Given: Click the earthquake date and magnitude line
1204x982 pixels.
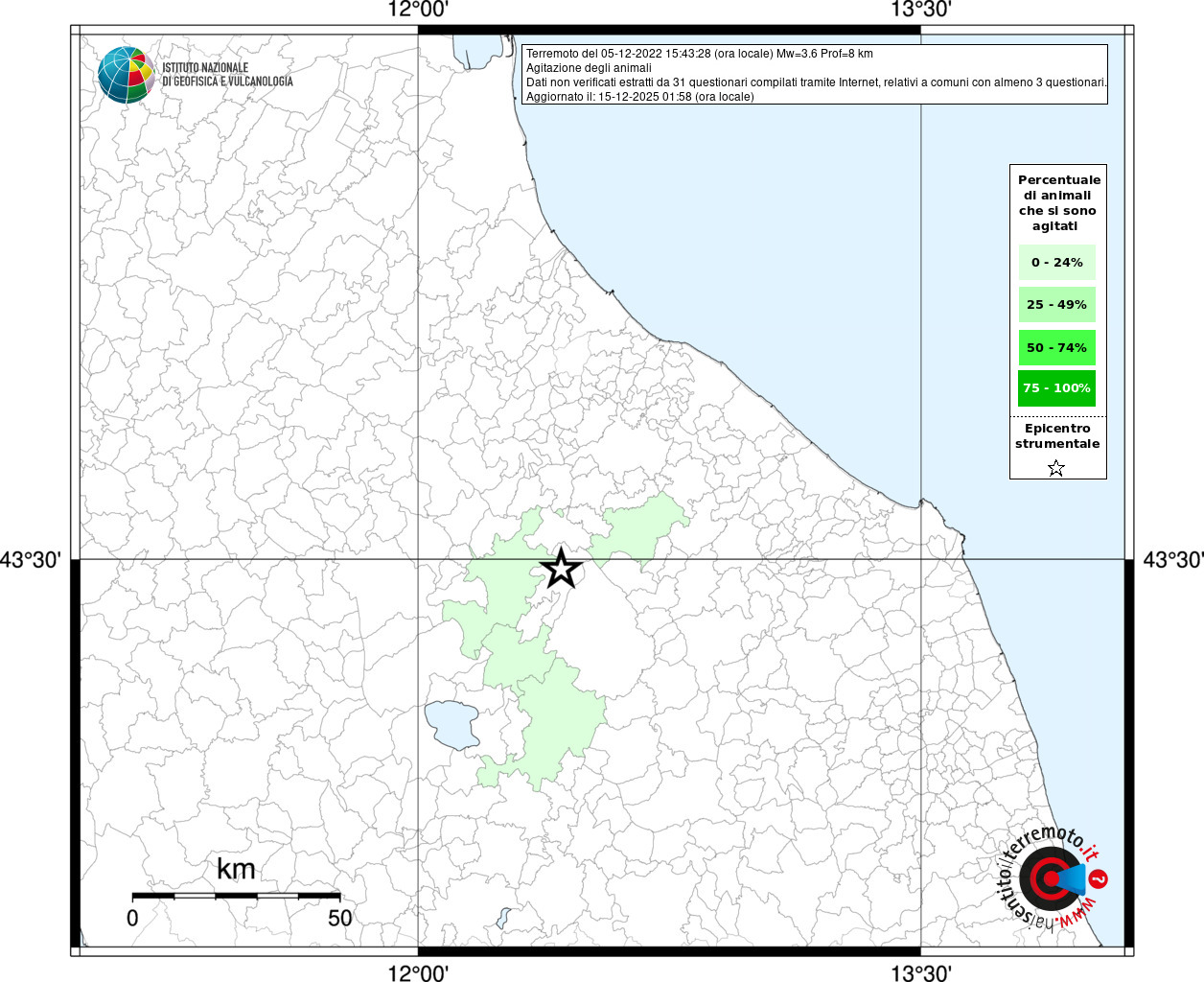Looking at the screenshot, I should [x=699, y=54].
